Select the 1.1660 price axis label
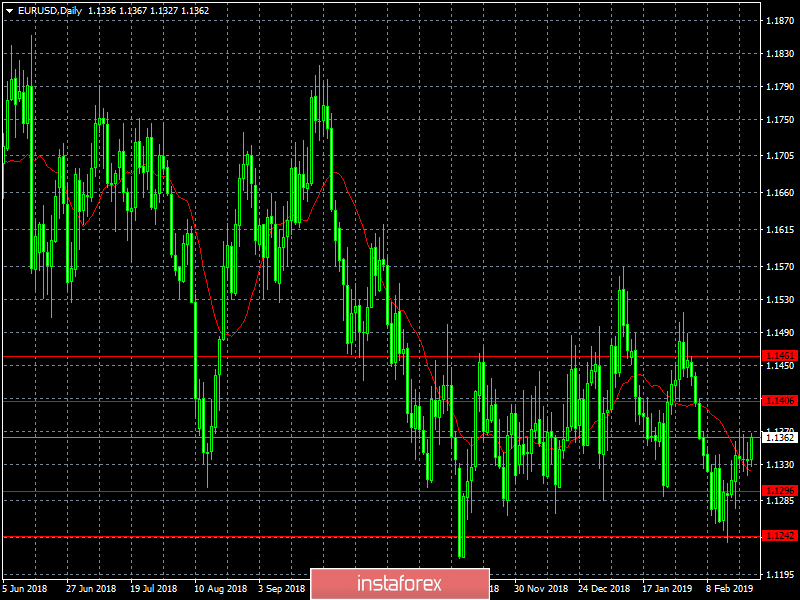Viewport: 800px width, 600px height. coord(780,193)
